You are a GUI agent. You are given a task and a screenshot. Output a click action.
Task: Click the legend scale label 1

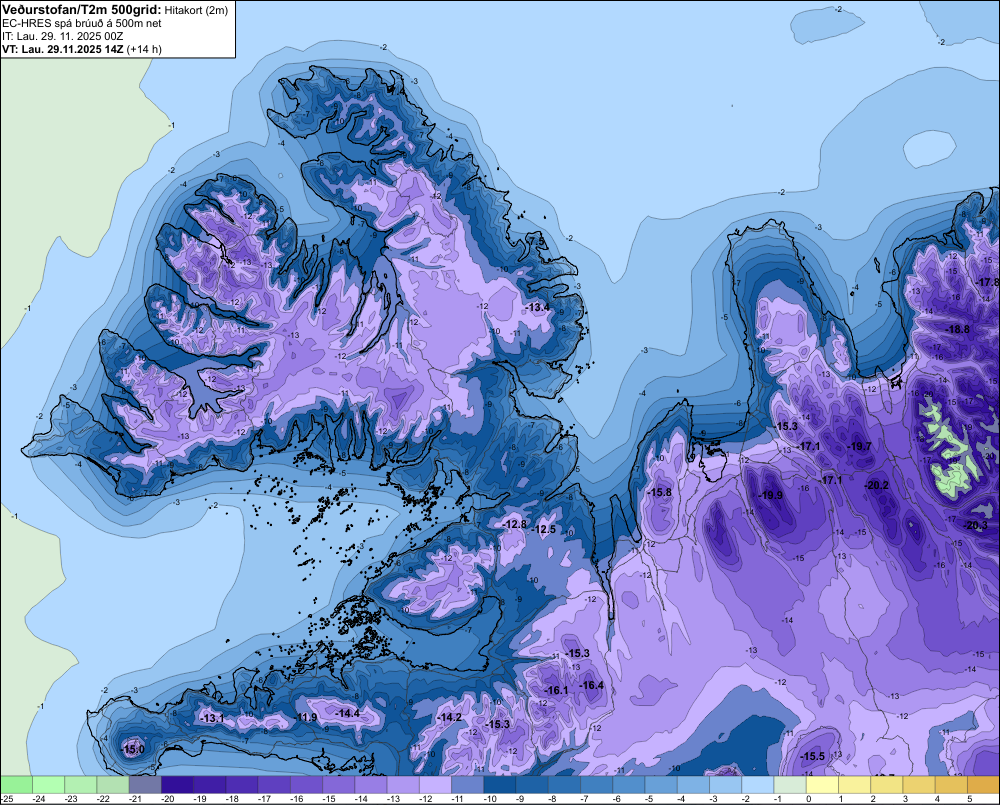click(841, 799)
